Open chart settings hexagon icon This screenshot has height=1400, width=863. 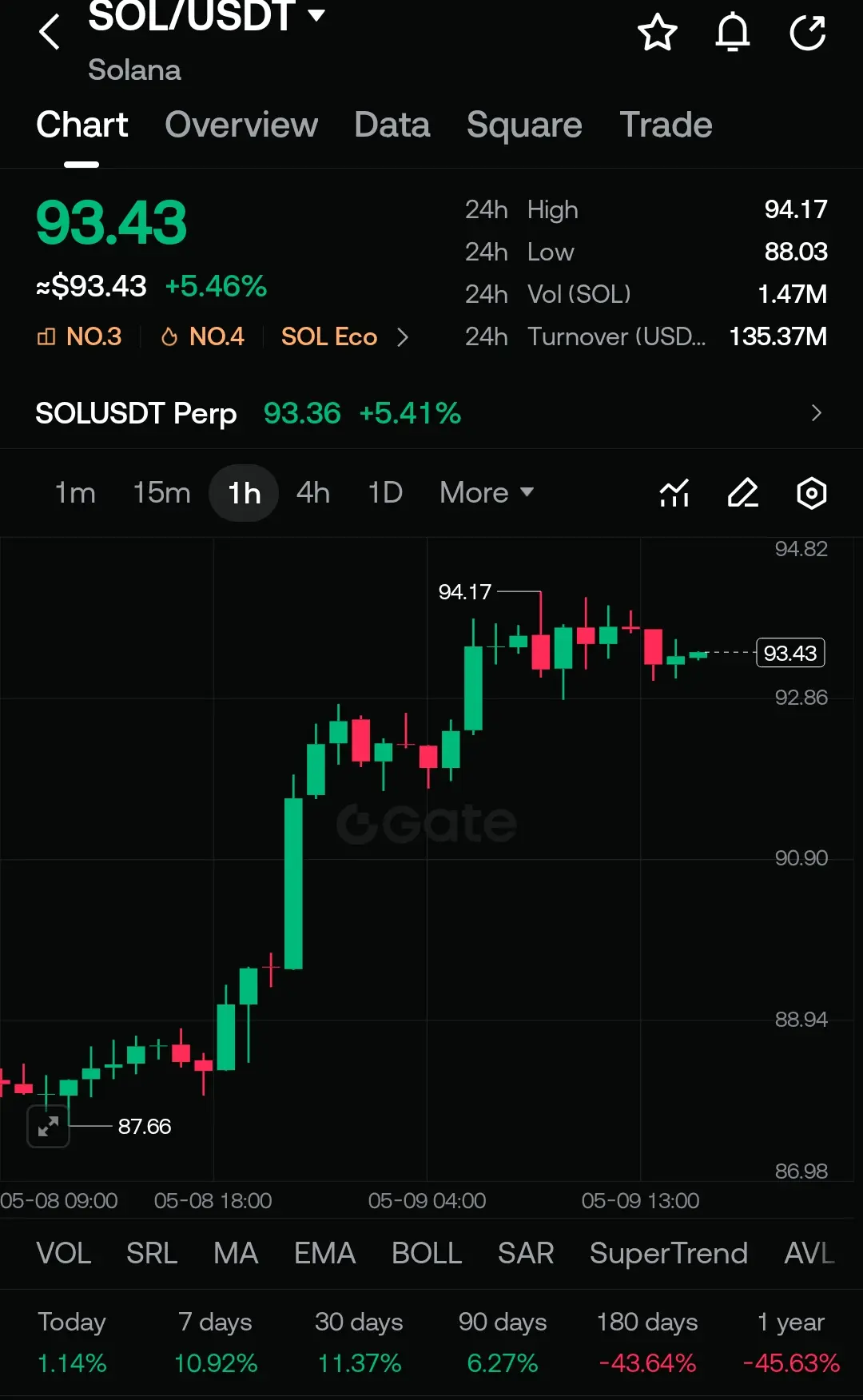coord(812,493)
